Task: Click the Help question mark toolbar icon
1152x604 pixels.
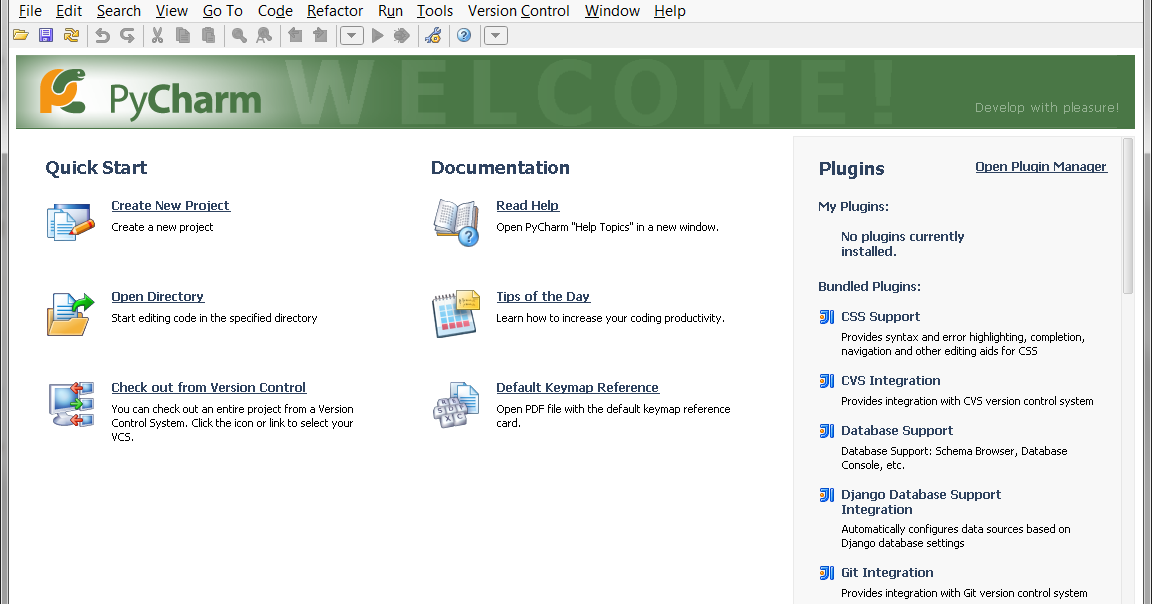Action: click(464, 35)
